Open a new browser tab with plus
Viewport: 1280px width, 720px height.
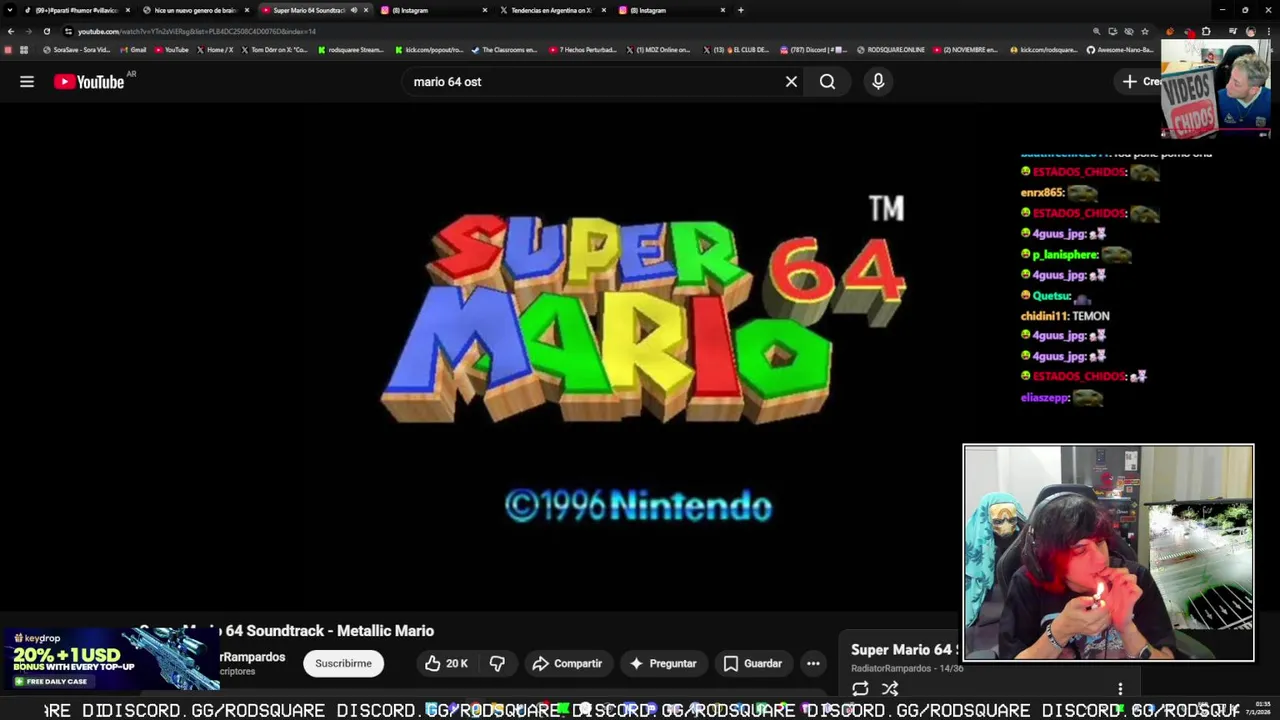click(740, 10)
